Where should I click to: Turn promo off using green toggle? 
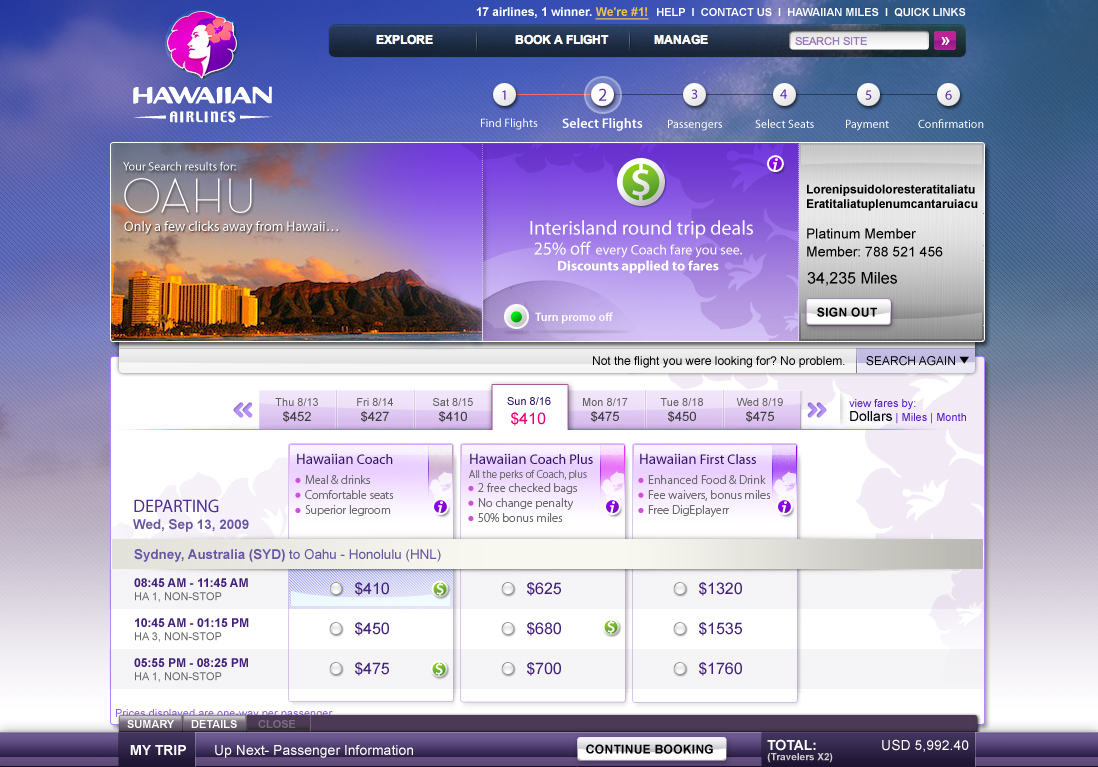pyautogui.click(x=516, y=317)
